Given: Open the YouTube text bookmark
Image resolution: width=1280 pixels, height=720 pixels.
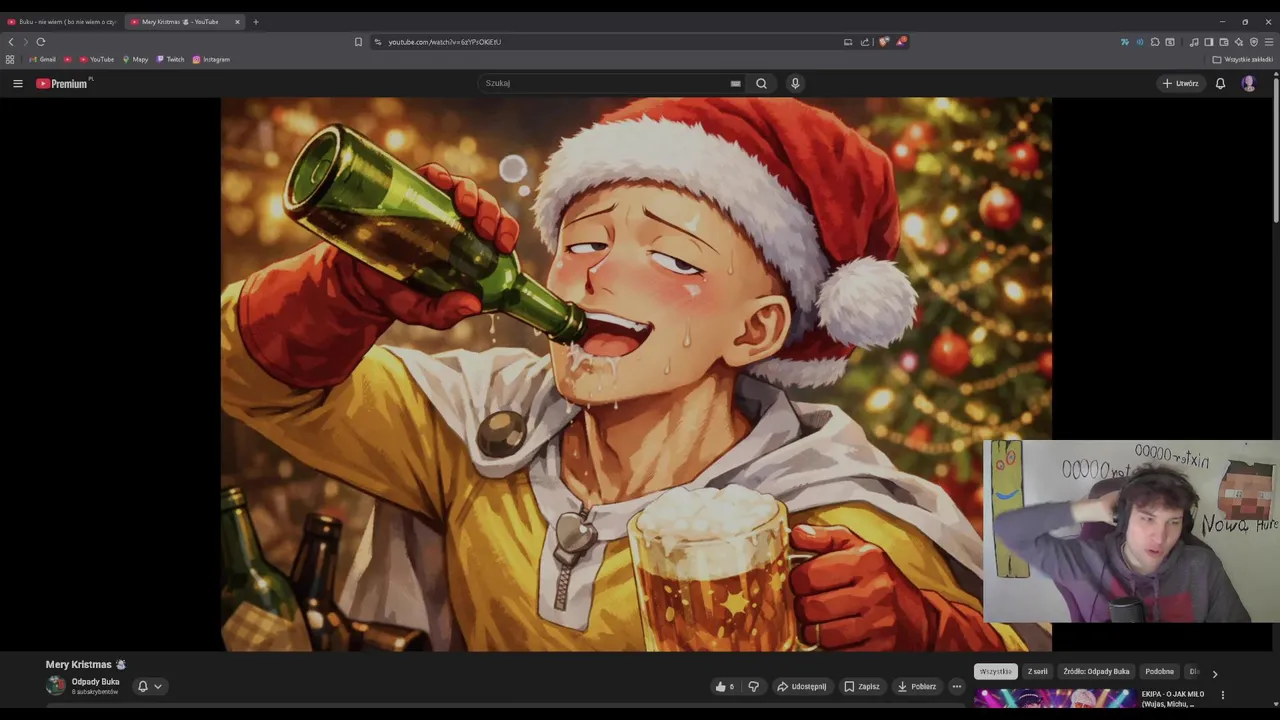Looking at the screenshot, I should pyautogui.click(x=97, y=59).
